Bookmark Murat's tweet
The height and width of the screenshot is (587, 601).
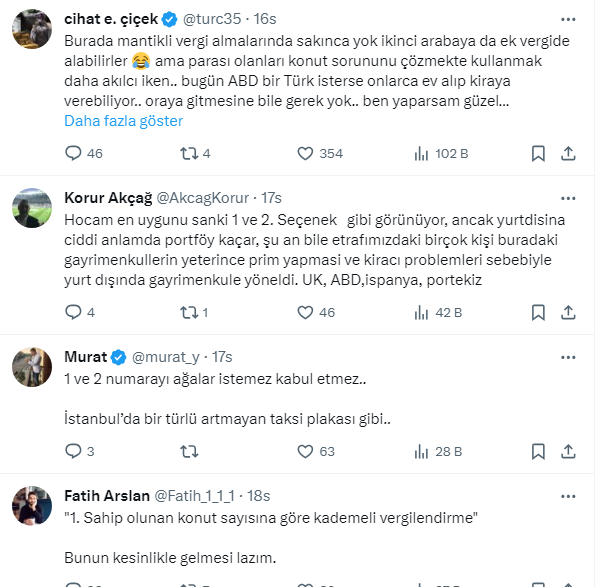538,451
